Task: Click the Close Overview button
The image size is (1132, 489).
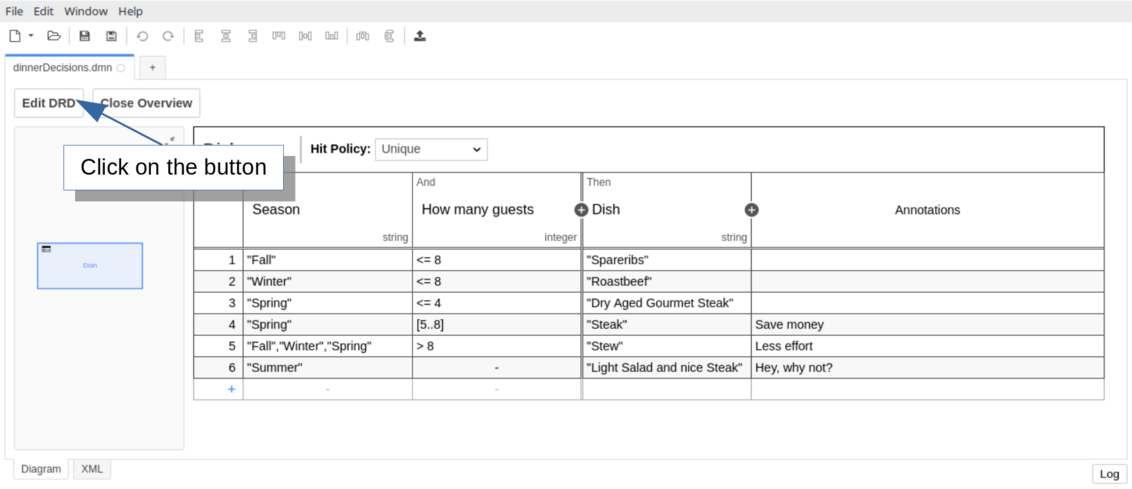Action: [x=146, y=103]
